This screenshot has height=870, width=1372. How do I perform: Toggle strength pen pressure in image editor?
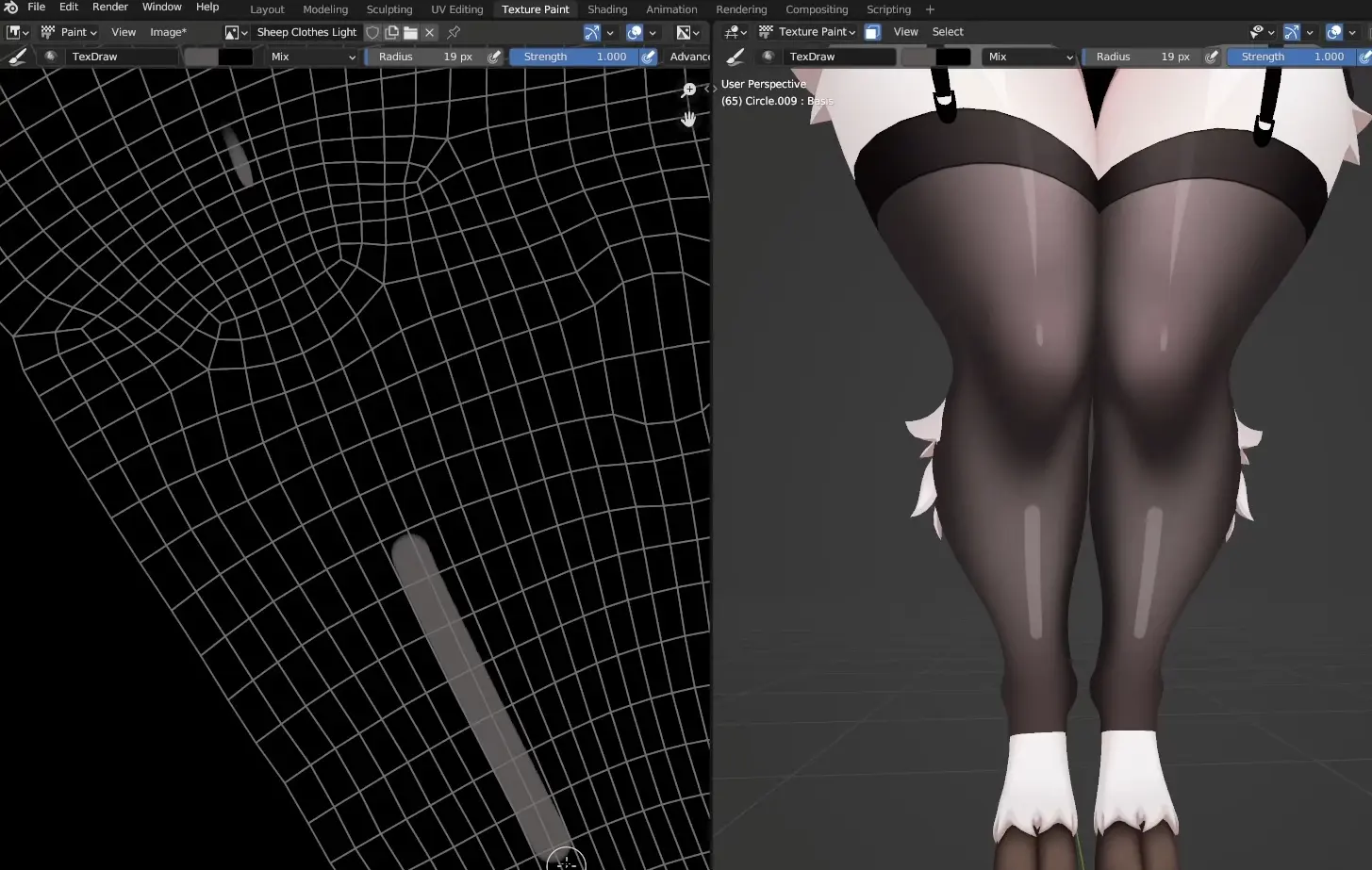click(x=649, y=57)
